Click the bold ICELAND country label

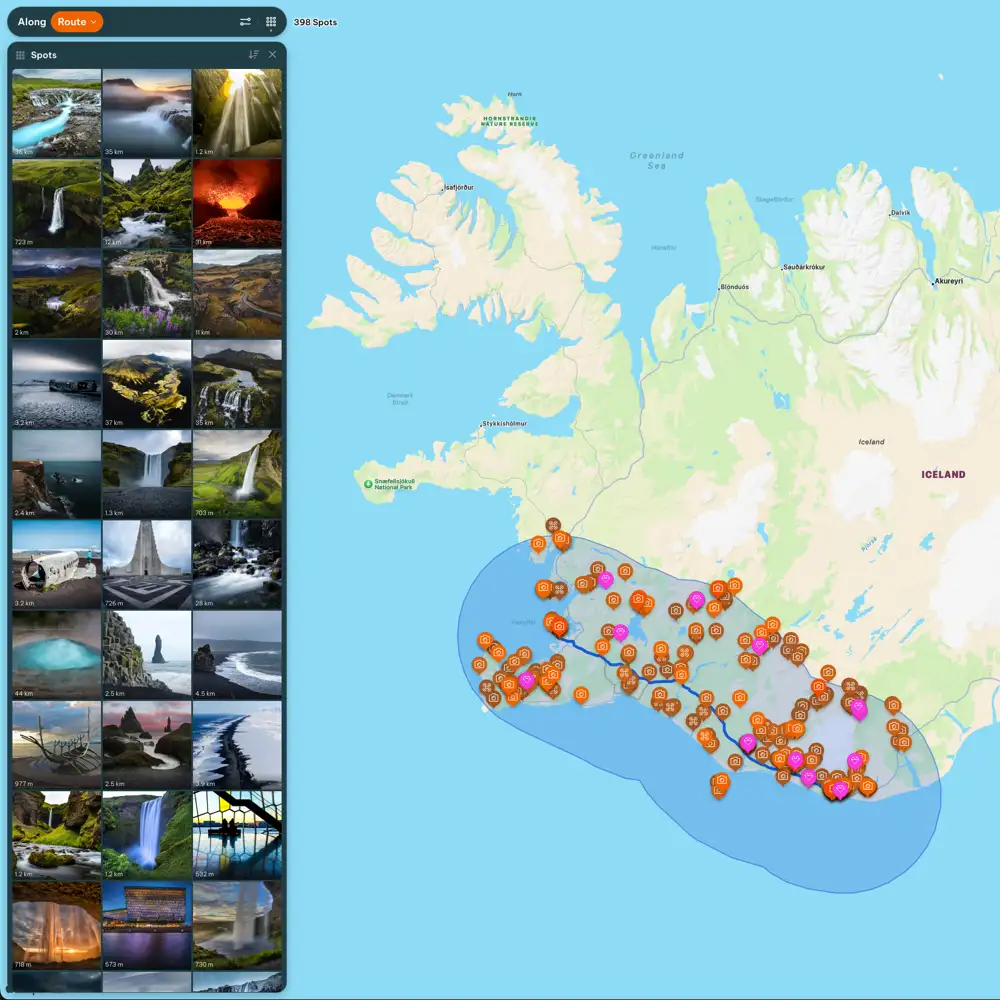(x=943, y=474)
